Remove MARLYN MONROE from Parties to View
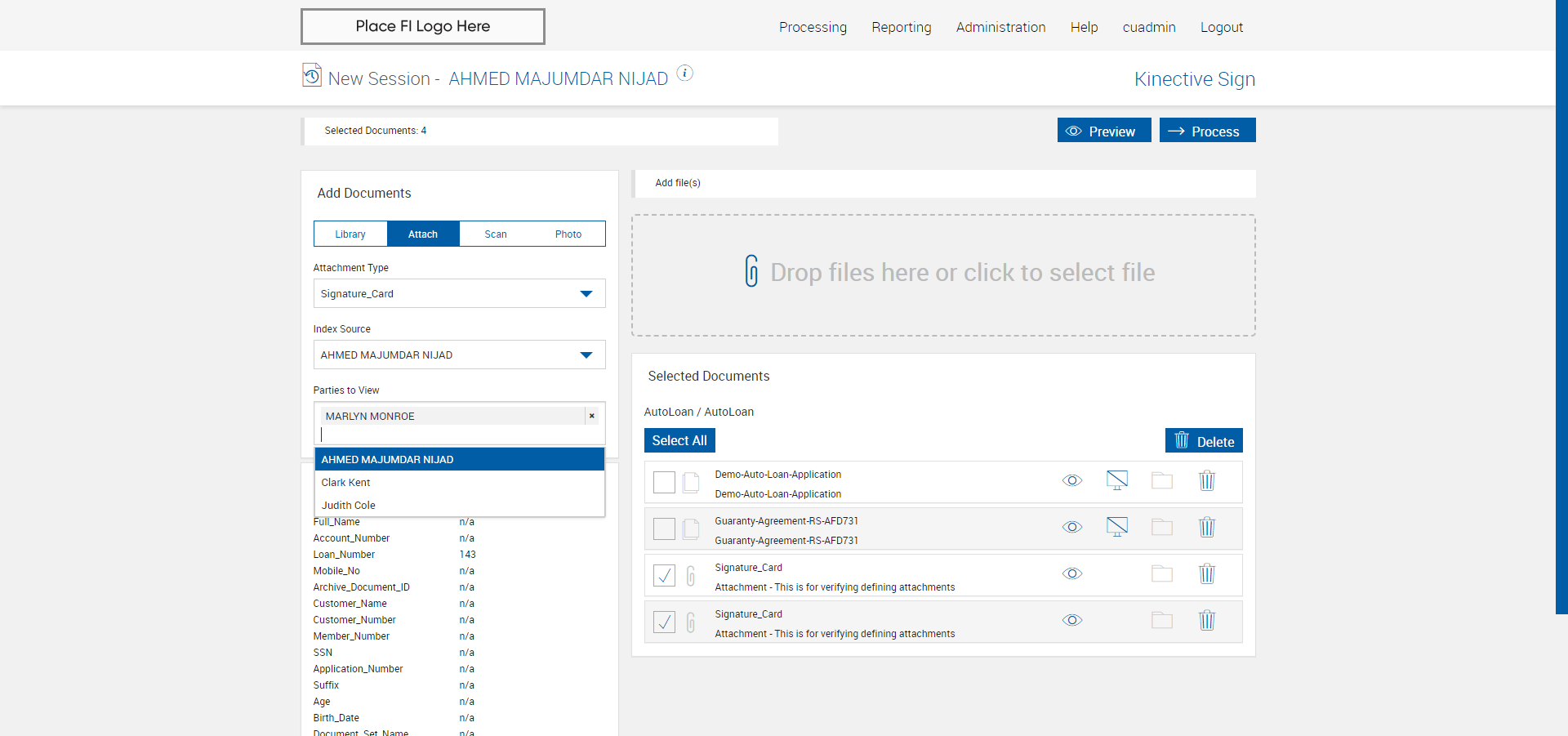The image size is (1568, 736). point(592,417)
